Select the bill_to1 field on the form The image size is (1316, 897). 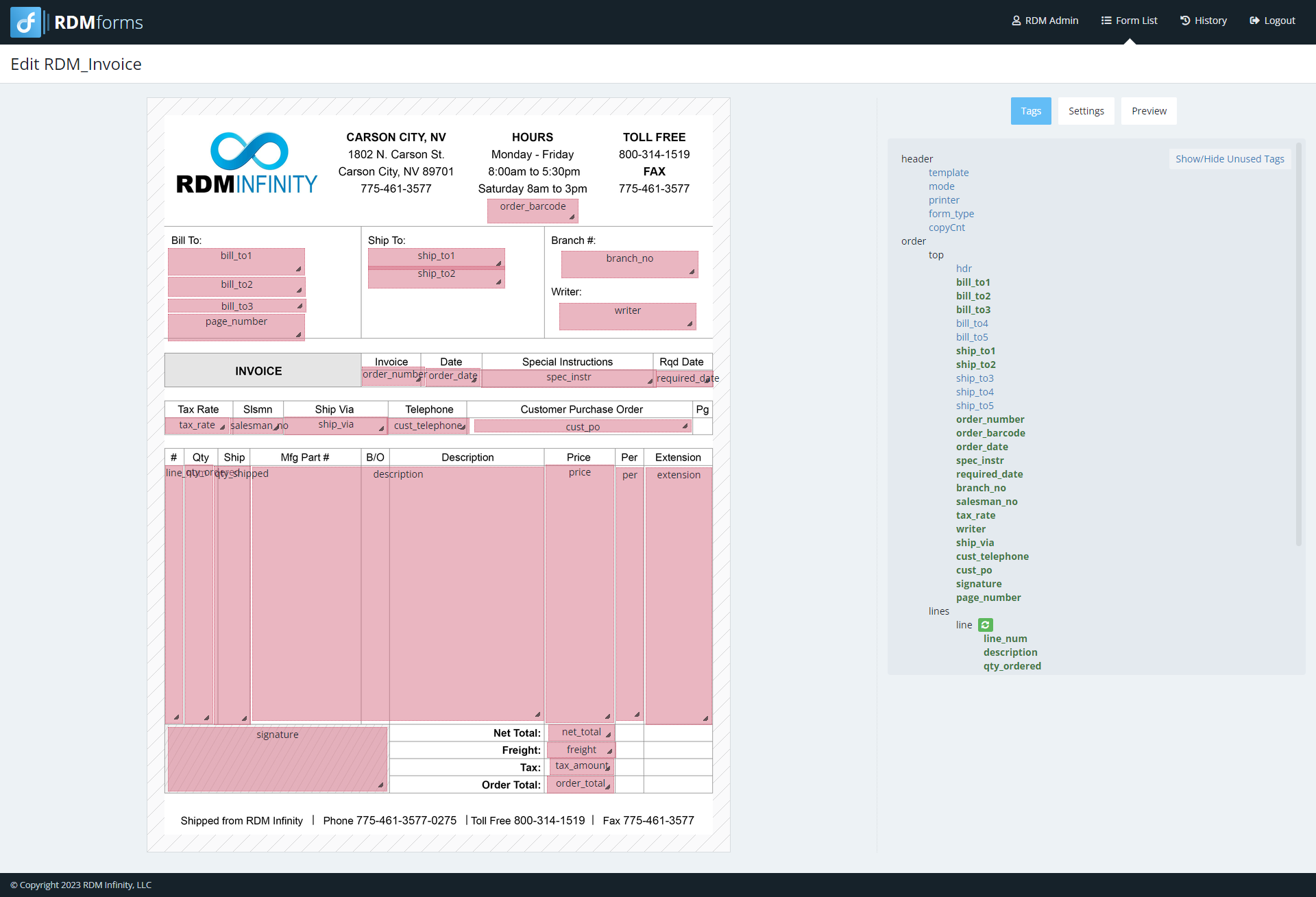pyautogui.click(x=236, y=261)
